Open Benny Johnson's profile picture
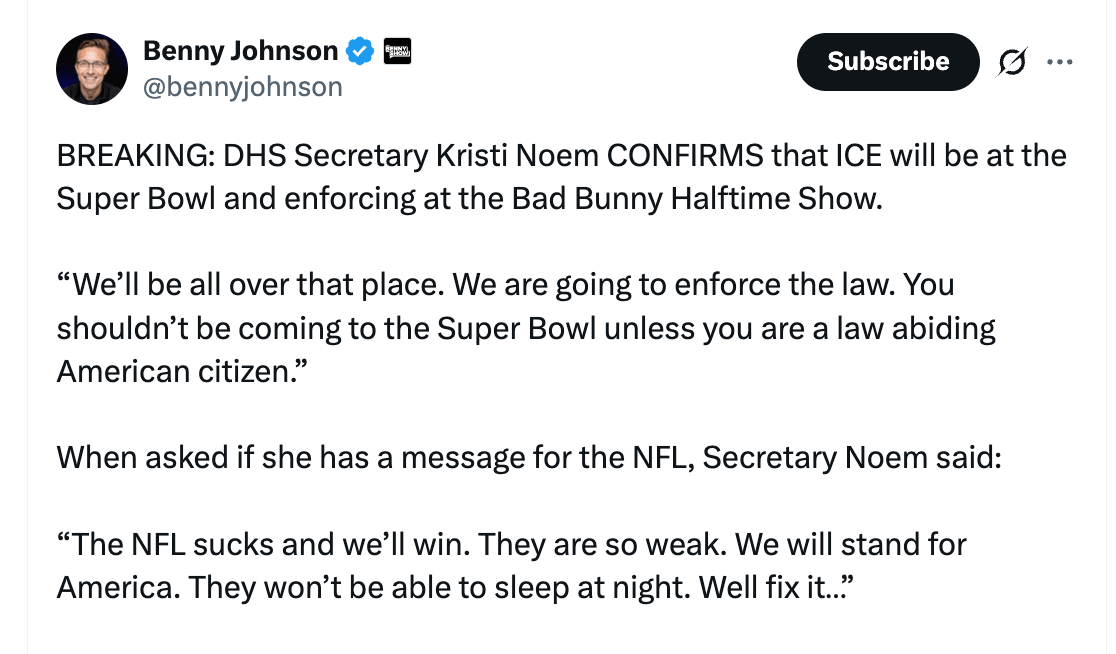Screen dimensions: 1116x654 pyautogui.click(x=92, y=69)
